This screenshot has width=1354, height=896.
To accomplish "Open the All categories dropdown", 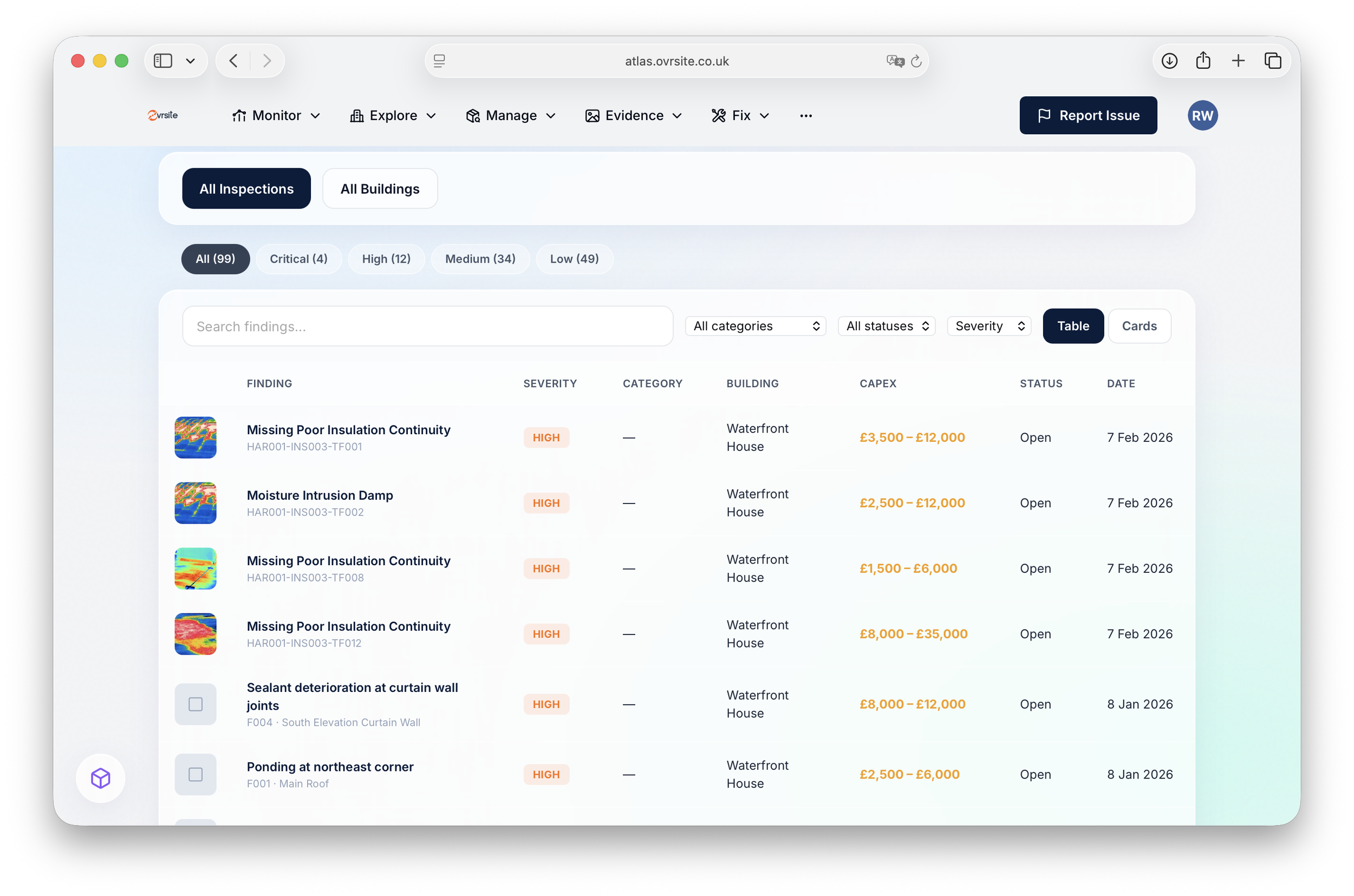I will pyautogui.click(x=755, y=326).
